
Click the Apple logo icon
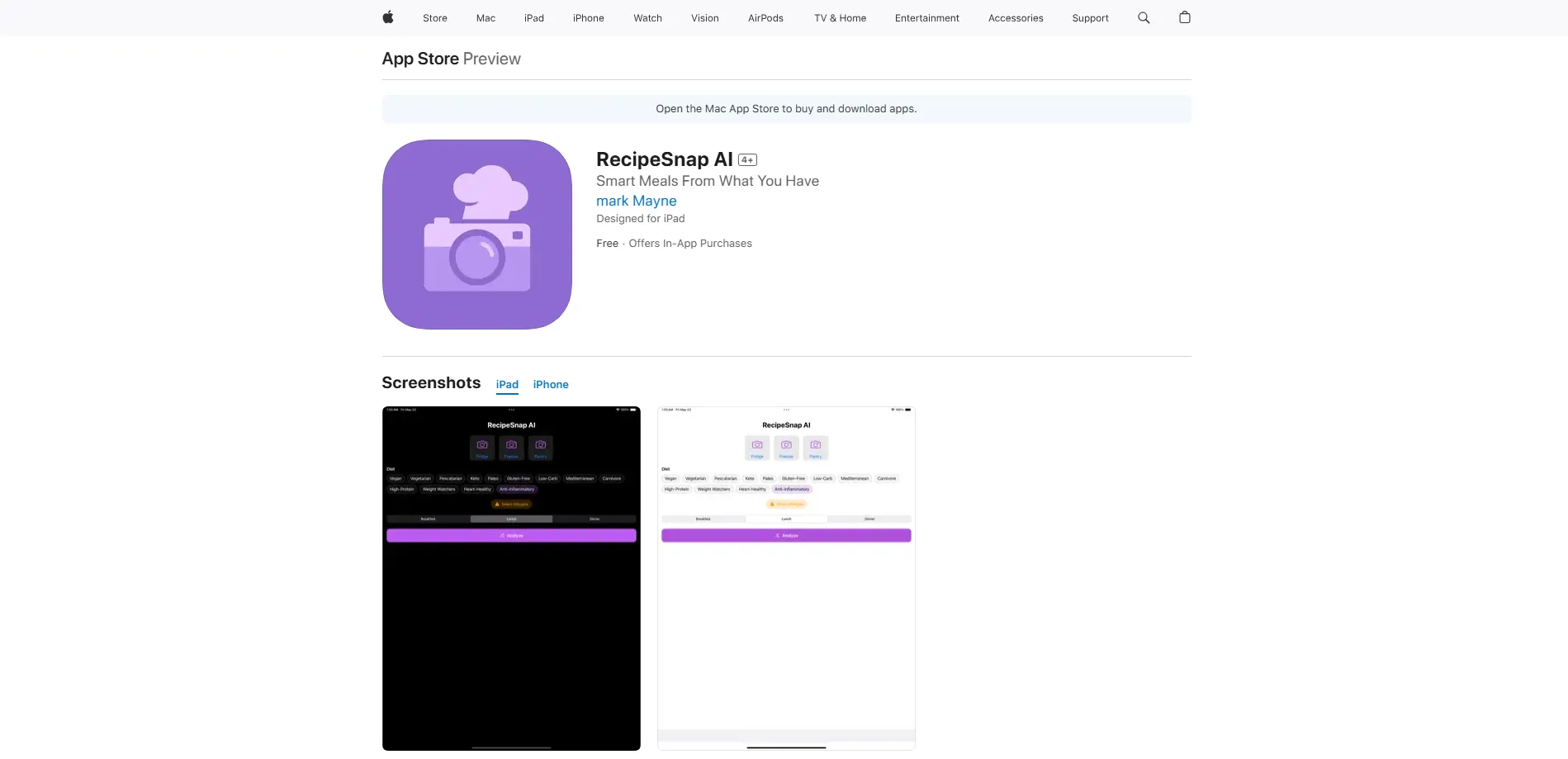(387, 17)
